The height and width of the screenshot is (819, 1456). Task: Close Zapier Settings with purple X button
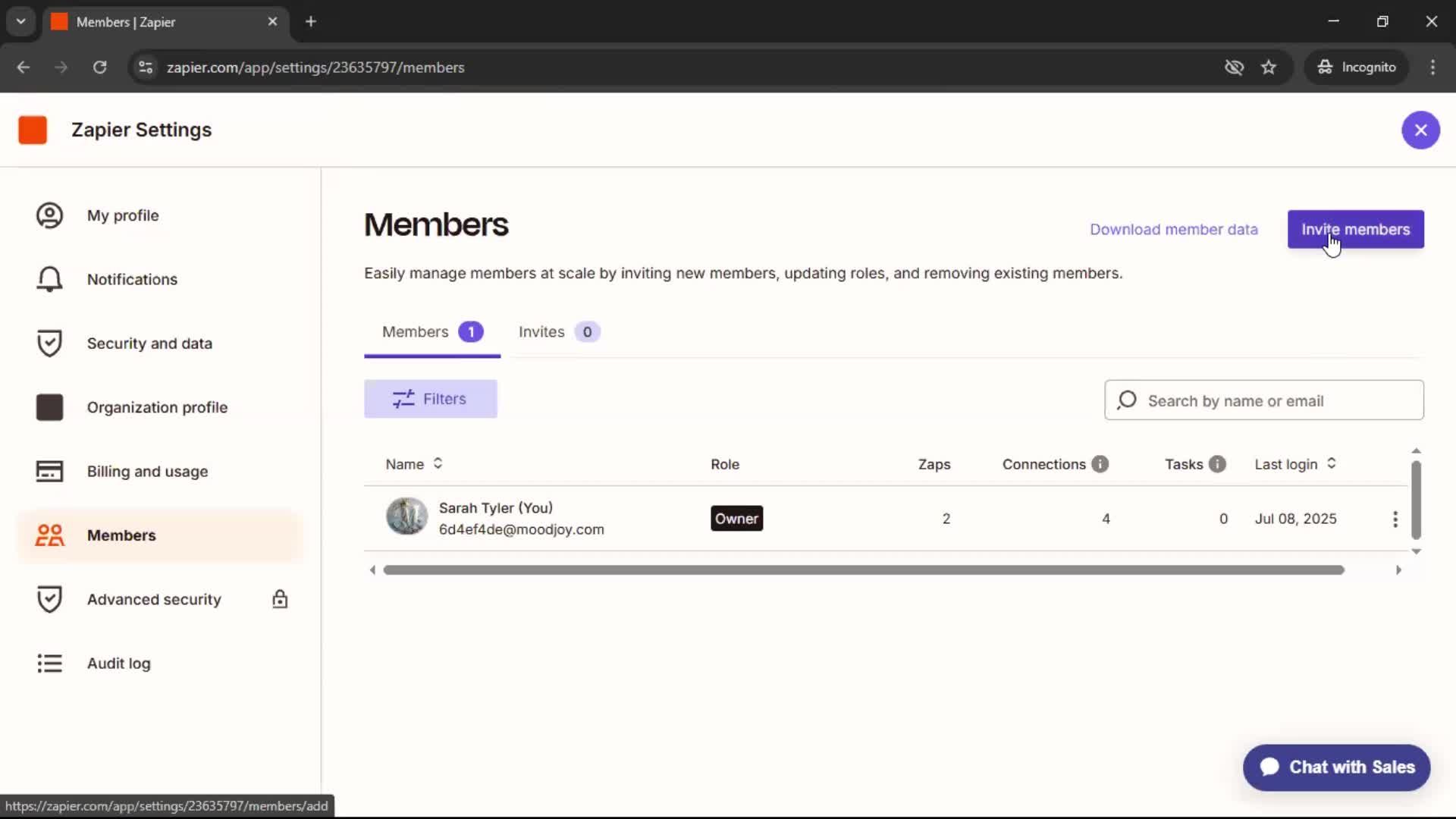click(1420, 130)
